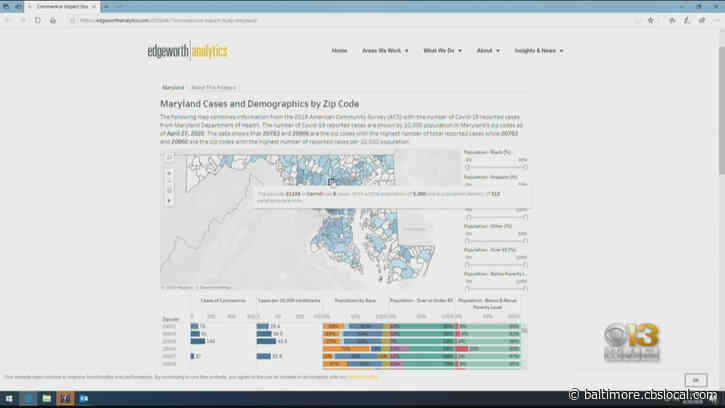725x408 pixels.
Task: Expand the About dropdown menu
Action: point(488,50)
